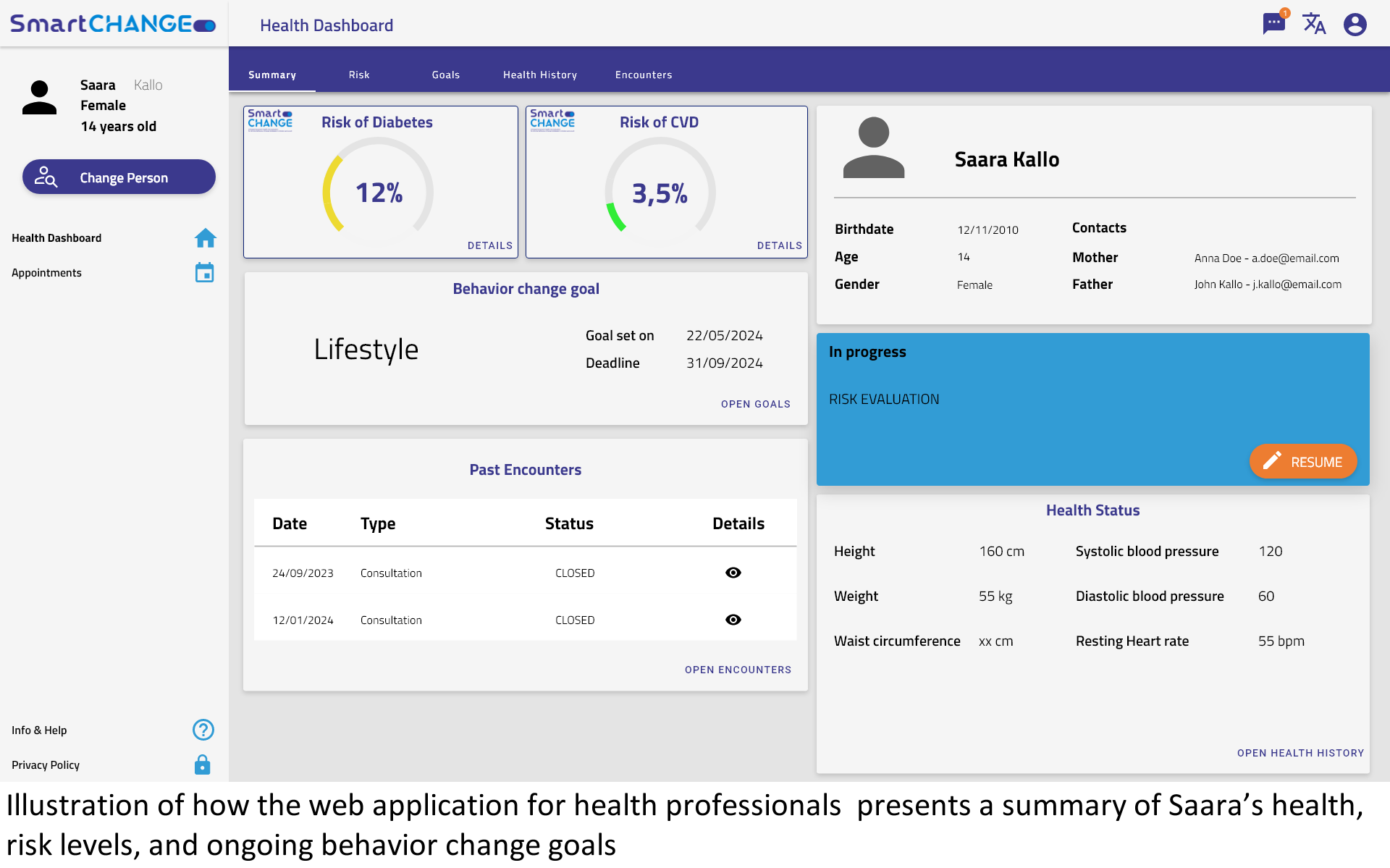
Task: Open Details of the Risk of Diabetes card
Action: coord(489,245)
